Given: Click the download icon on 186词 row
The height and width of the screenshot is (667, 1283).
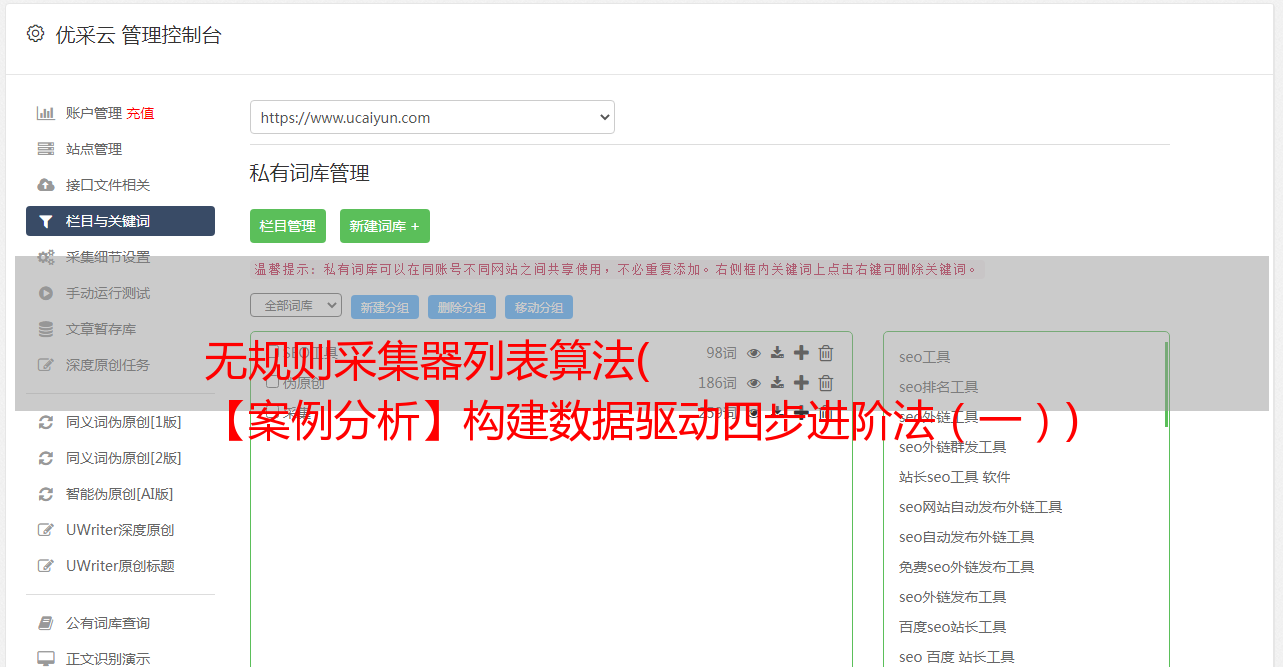Looking at the screenshot, I should coord(777,382).
